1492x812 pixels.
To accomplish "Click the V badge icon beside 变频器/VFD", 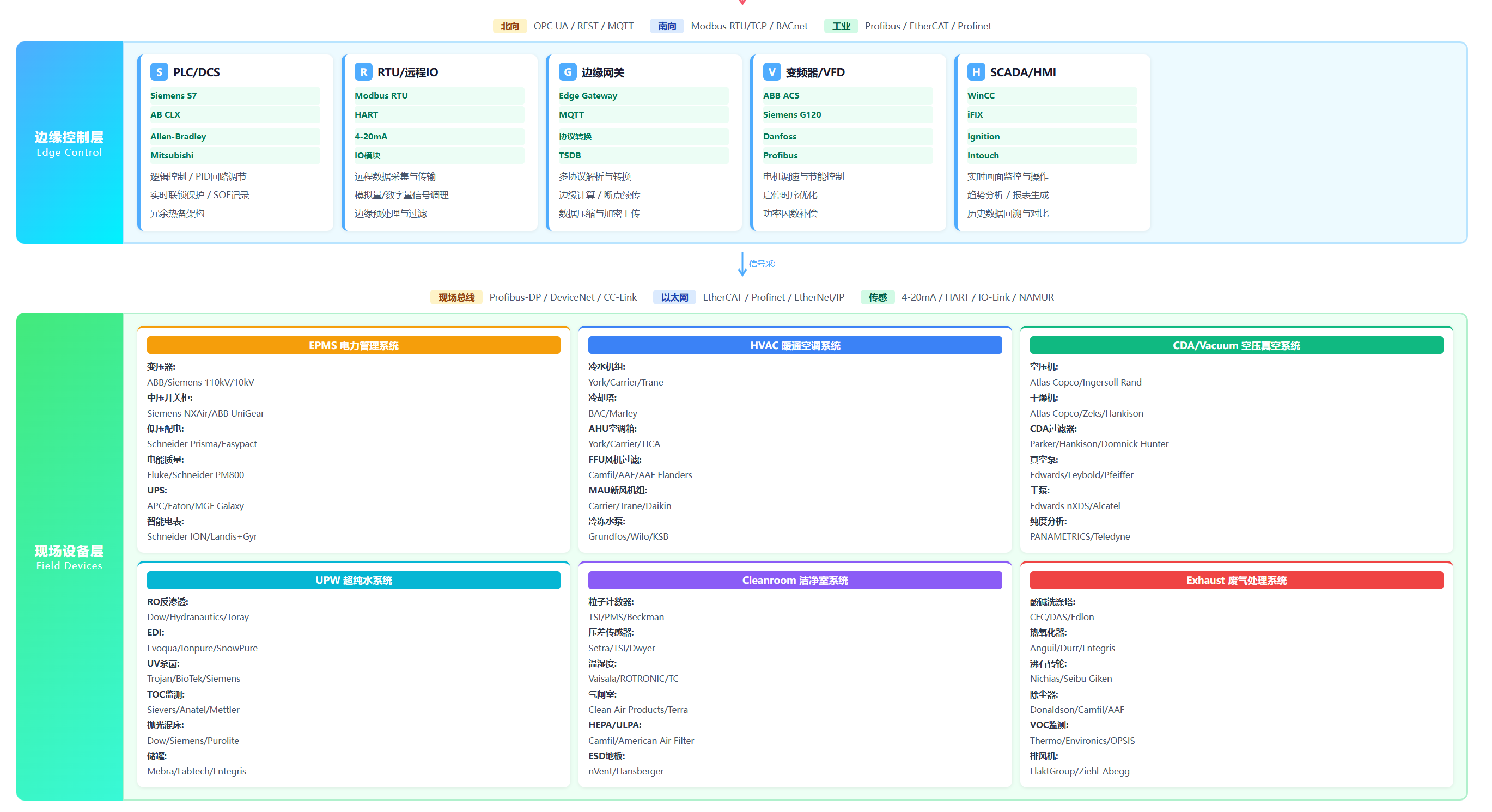I will tap(771, 72).
